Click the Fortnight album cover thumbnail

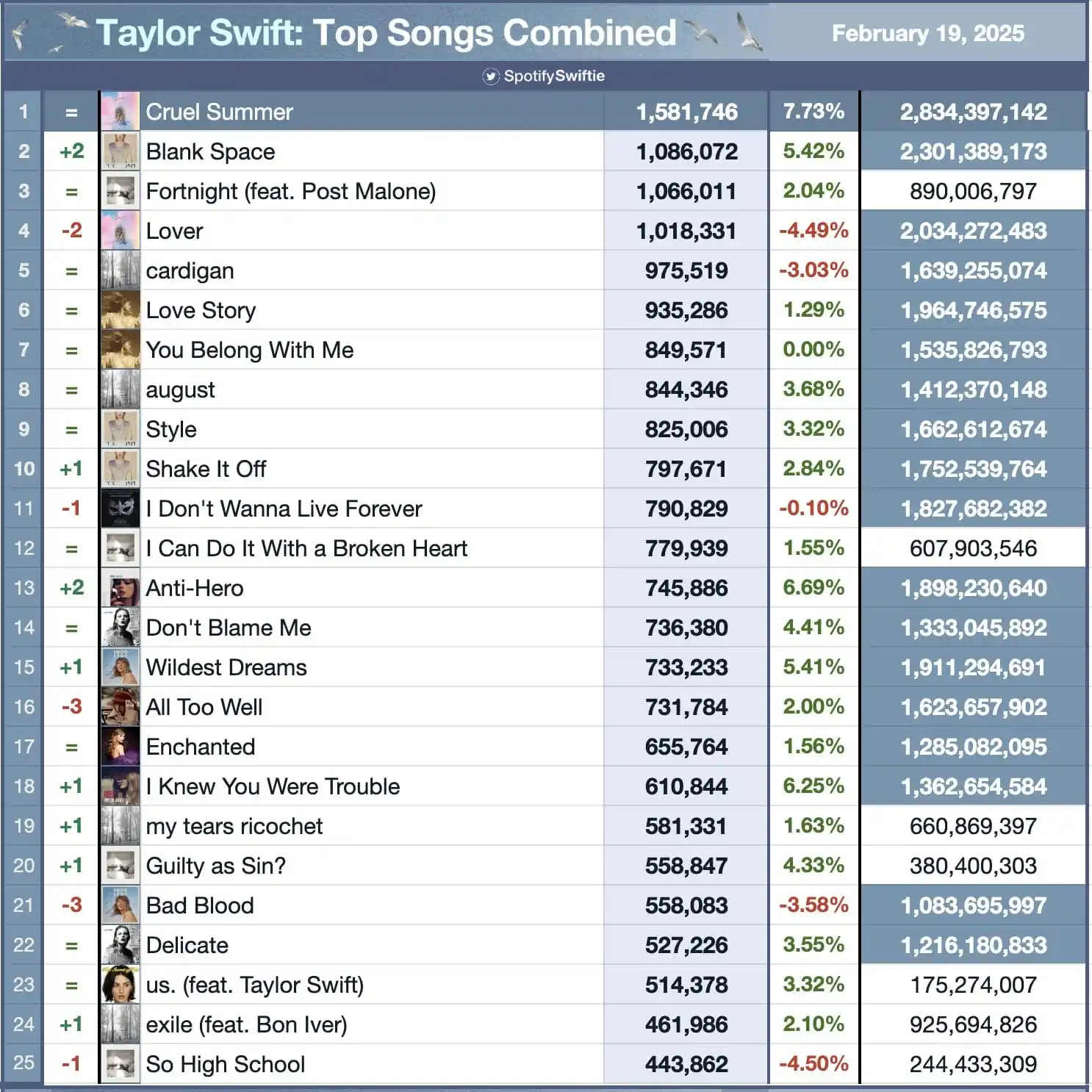click(120, 191)
